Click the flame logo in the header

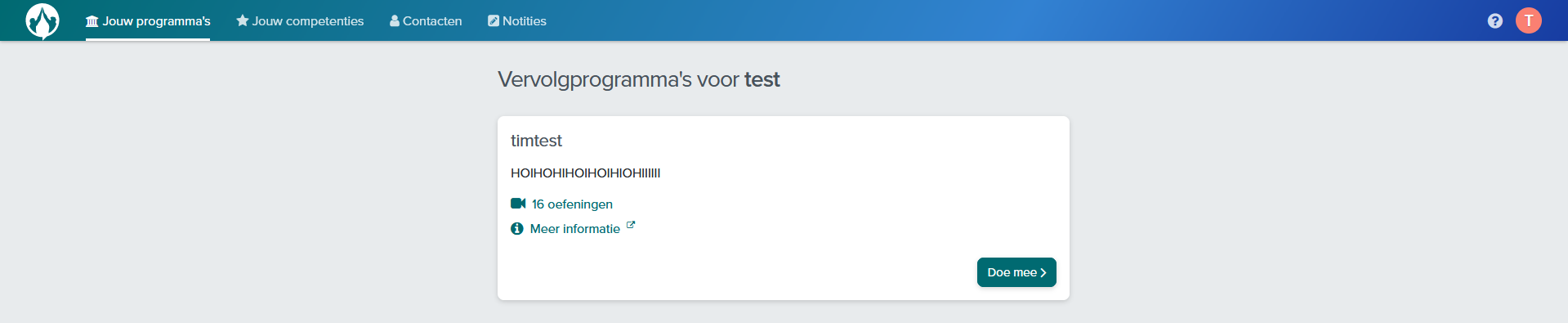tap(42, 21)
